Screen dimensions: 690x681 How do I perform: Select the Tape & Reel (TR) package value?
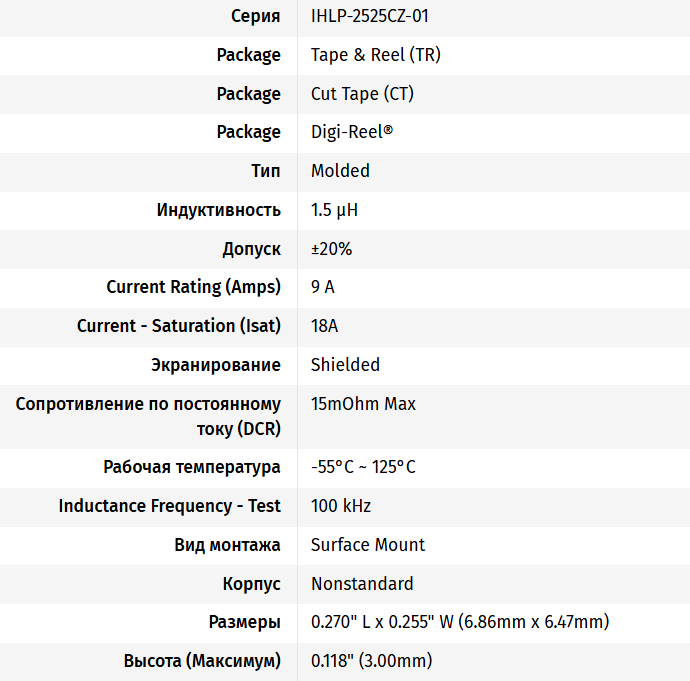coord(375,55)
